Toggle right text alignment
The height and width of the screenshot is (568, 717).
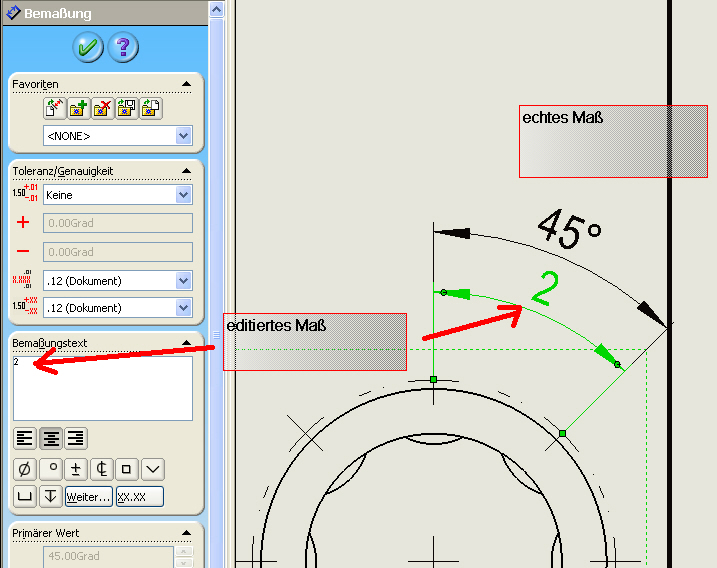point(75,438)
